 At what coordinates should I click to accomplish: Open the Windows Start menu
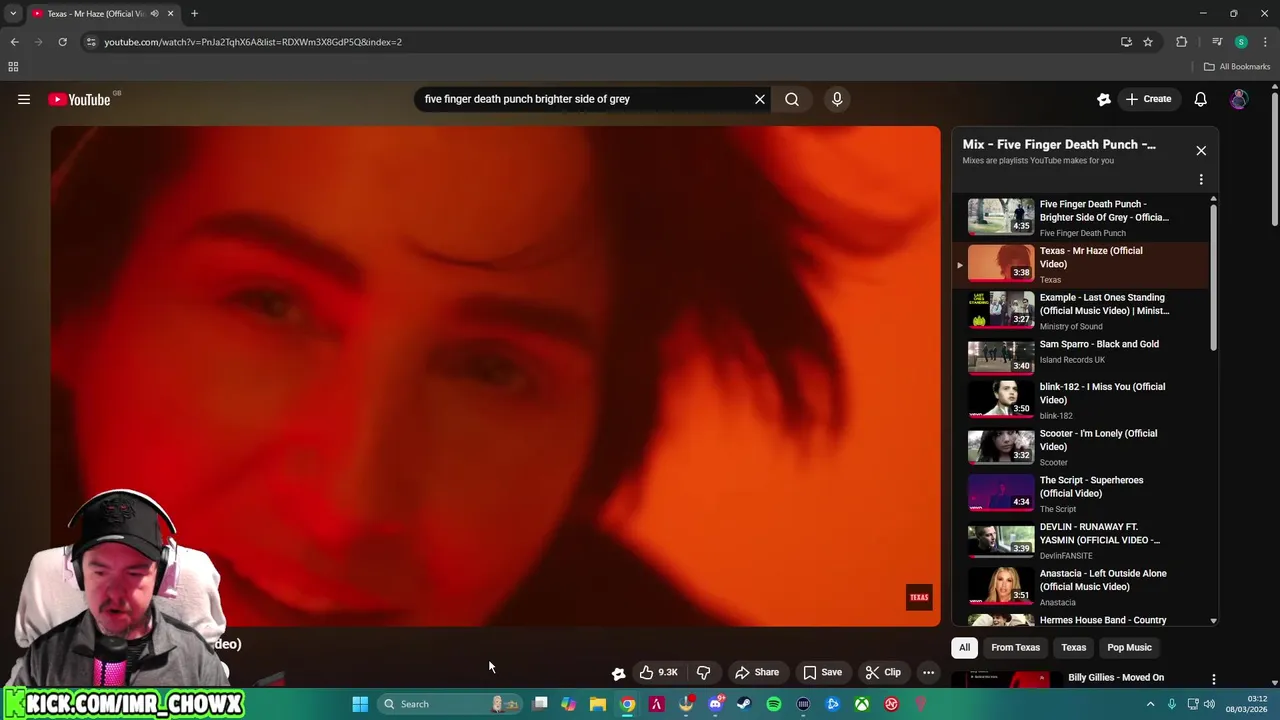coord(360,704)
